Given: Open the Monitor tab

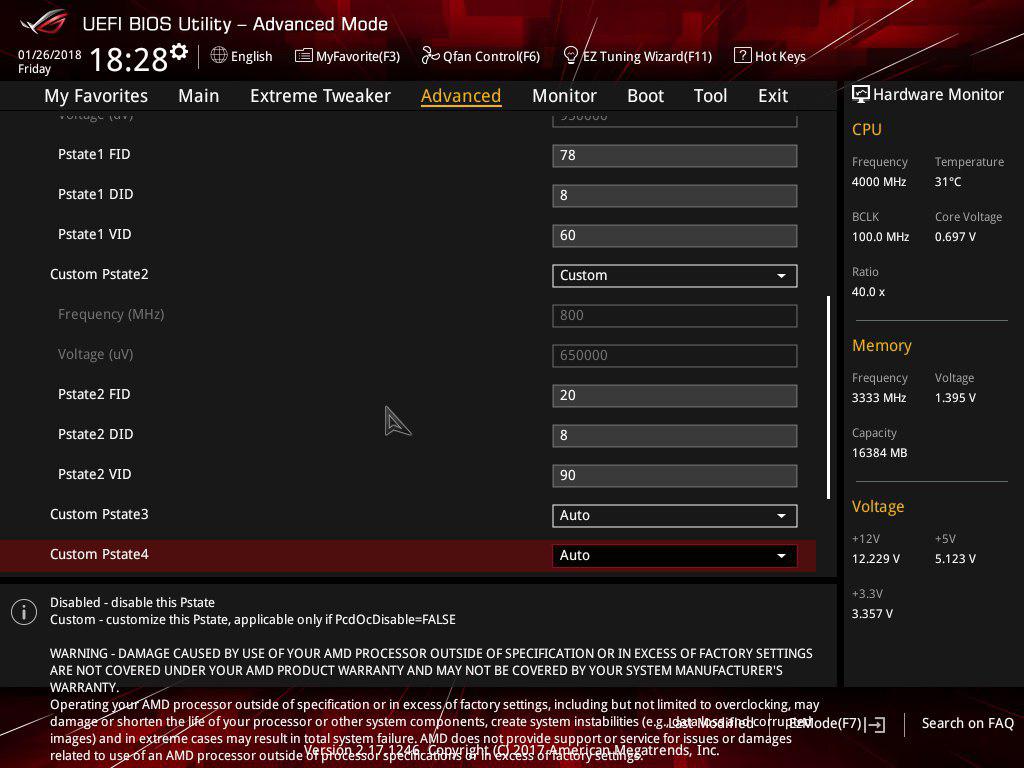Looking at the screenshot, I should [x=564, y=96].
